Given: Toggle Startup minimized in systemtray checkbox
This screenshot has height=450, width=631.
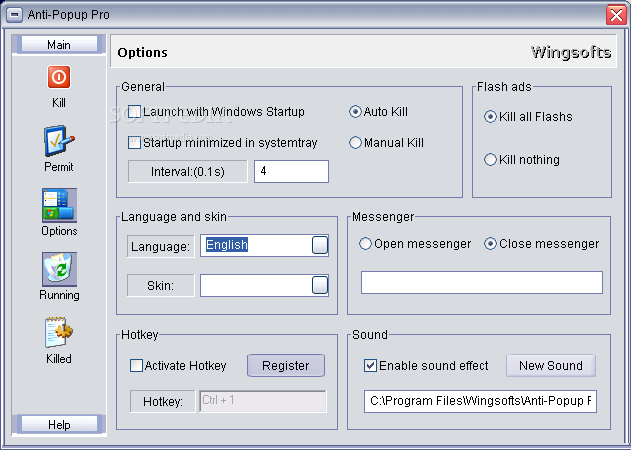Looking at the screenshot, I should 134,142.
